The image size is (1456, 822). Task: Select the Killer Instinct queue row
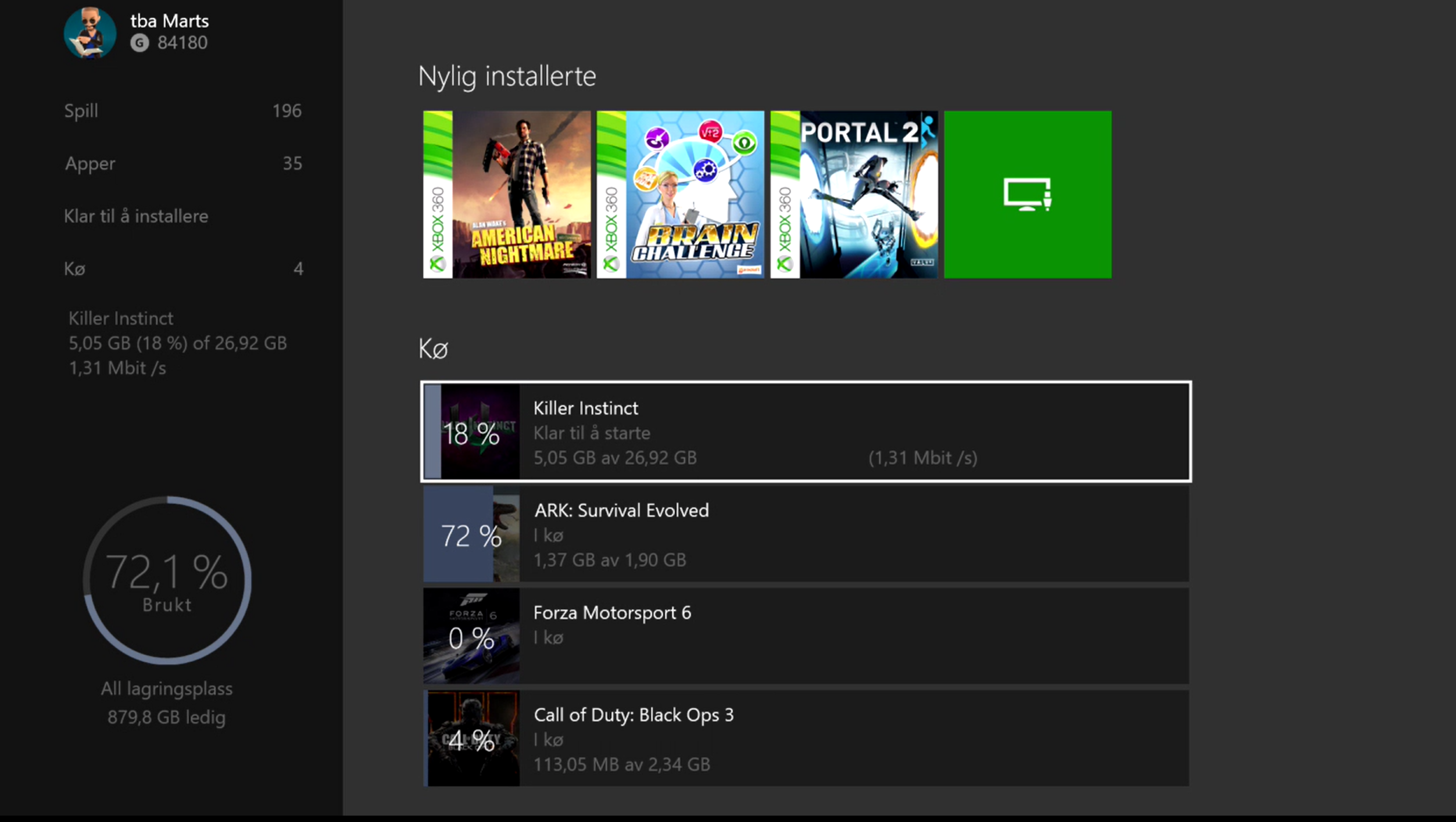(x=806, y=432)
